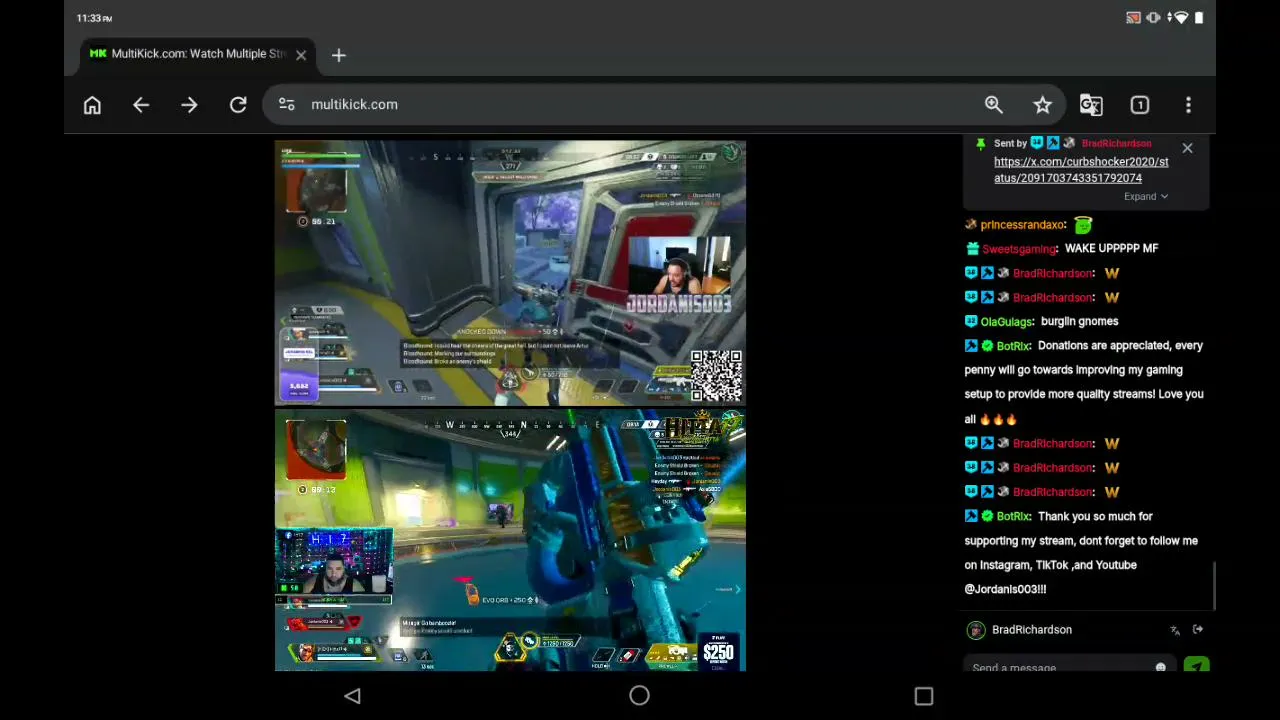Image resolution: width=1280 pixels, height=720 pixels.
Task: Select the bottom stream video
Action: [x=510, y=541]
